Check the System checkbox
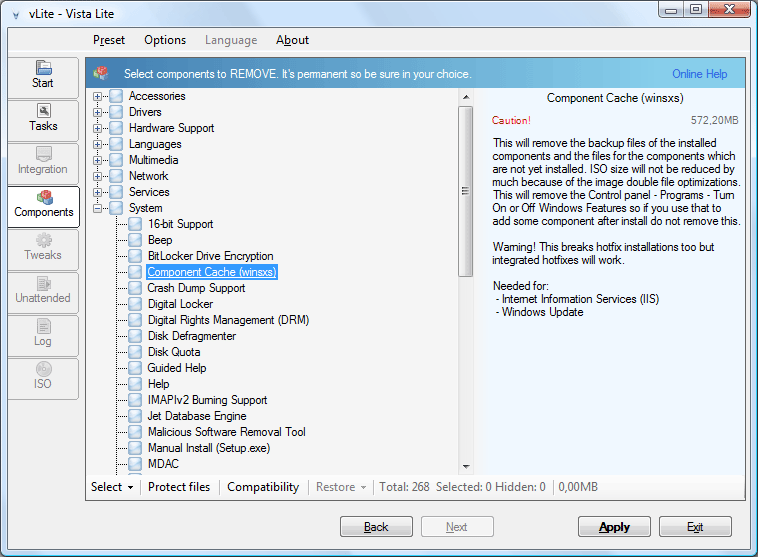The height and width of the screenshot is (557, 758). pyautogui.click(x=116, y=208)
